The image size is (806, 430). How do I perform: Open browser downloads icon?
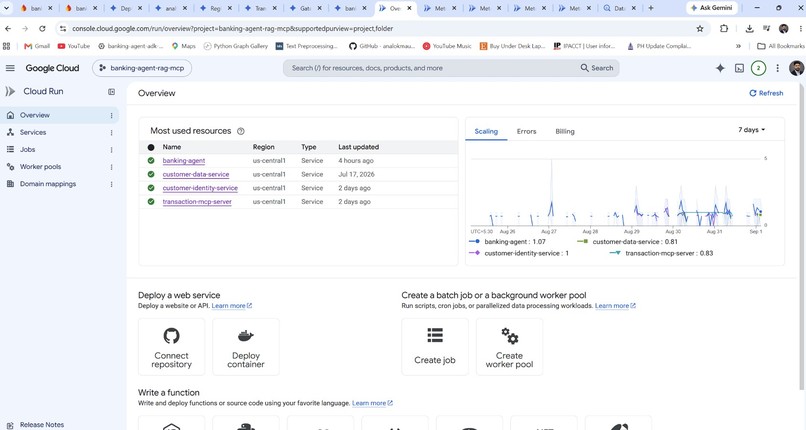[749, 29]
